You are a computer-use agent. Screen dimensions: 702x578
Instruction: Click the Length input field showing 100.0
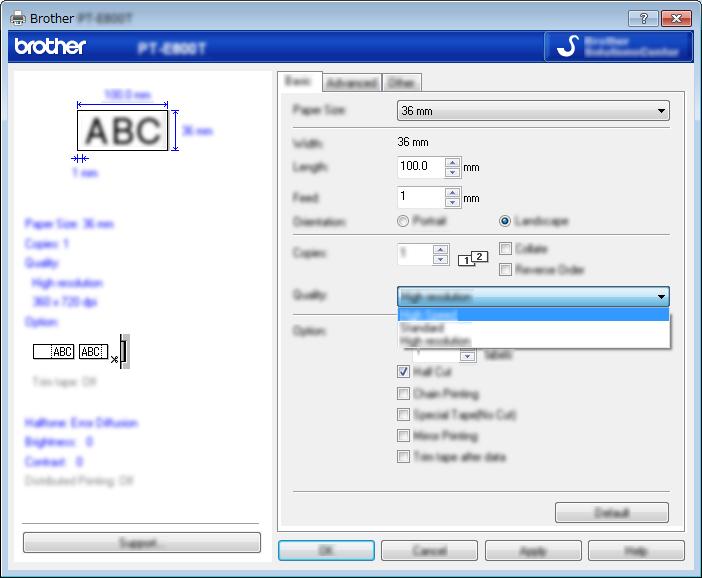[421, 167]
